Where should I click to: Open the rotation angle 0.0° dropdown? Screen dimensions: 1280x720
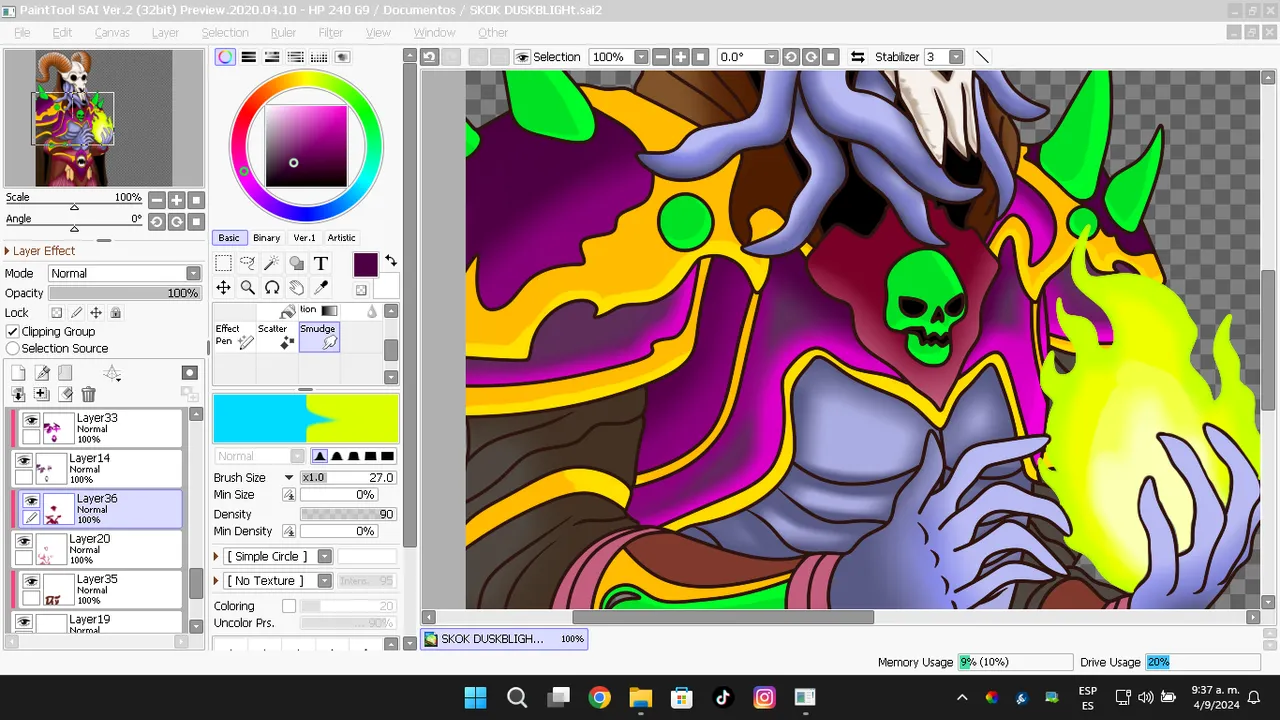click(771, 57)
